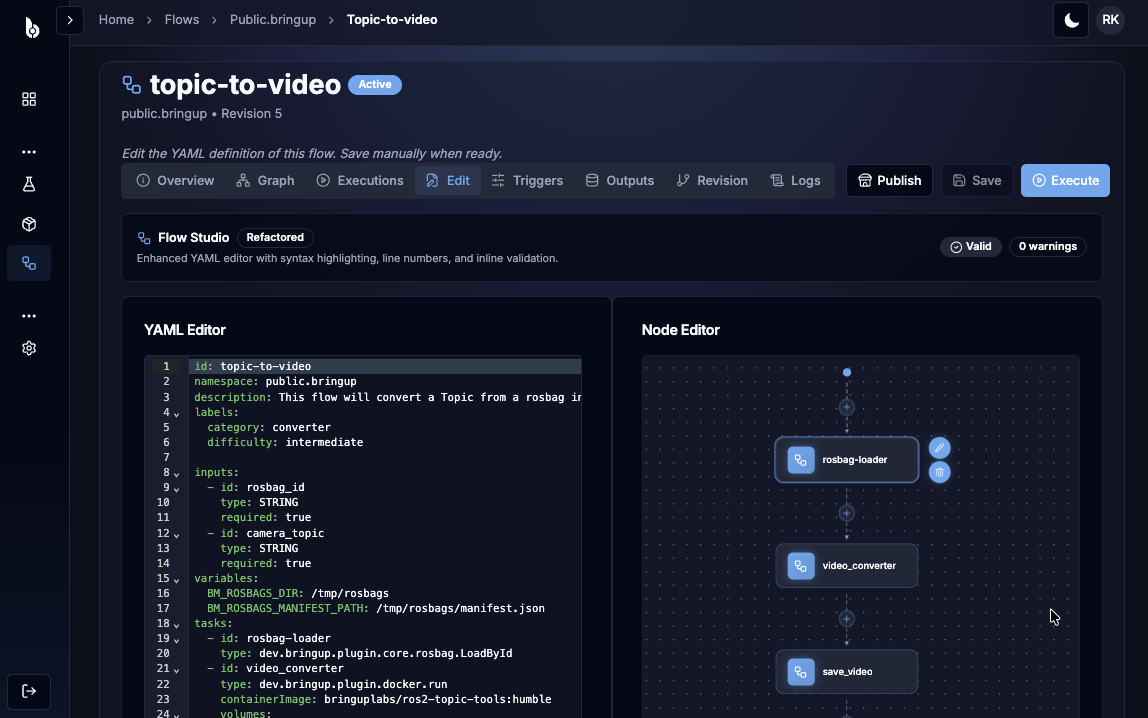Screen dimensions: 1148x718
Task: Edit rosbag-loader node using pencil icon
Action: (x=939, y=448)
